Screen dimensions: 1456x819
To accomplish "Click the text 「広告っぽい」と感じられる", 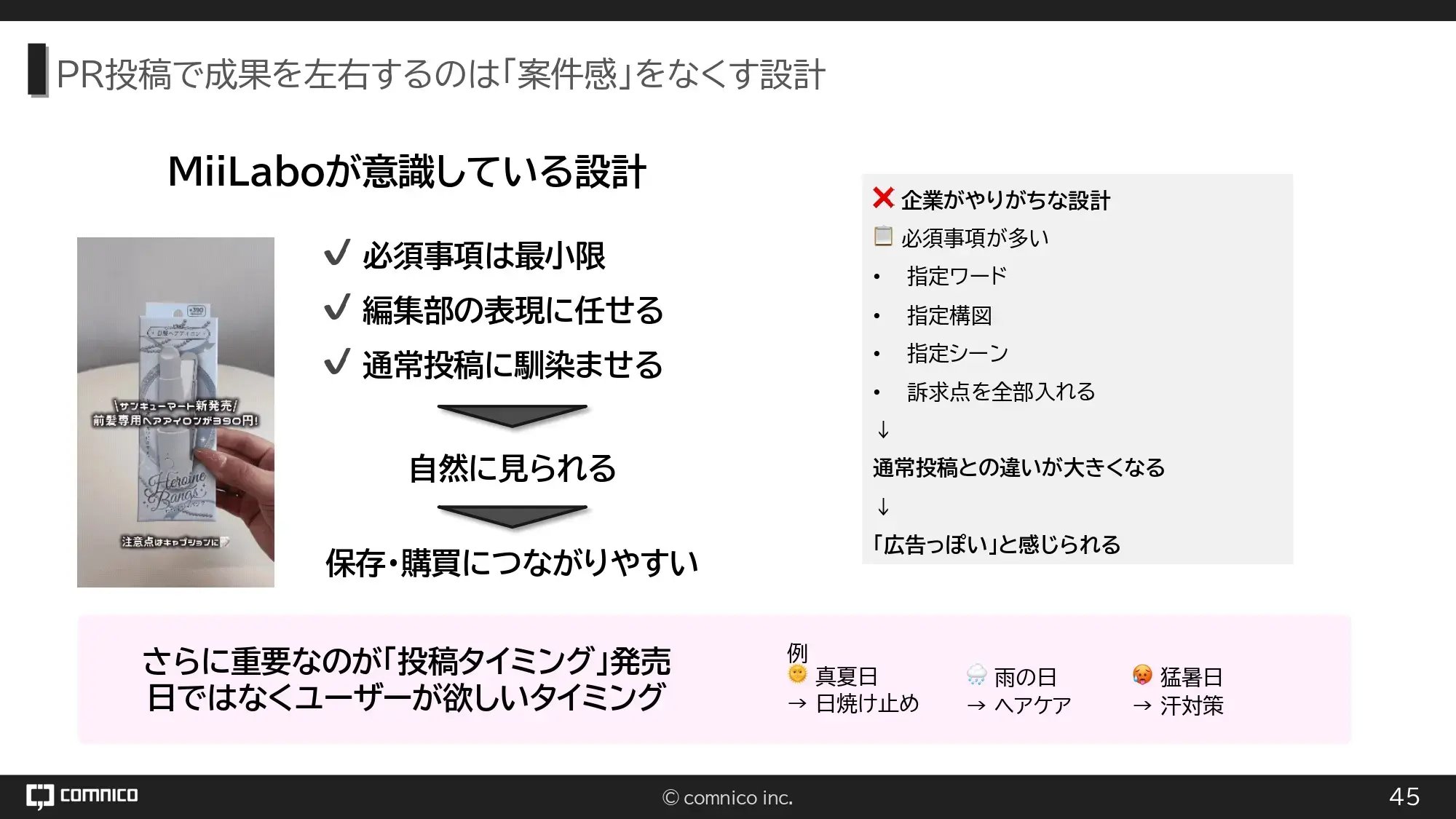I will 996,545.
